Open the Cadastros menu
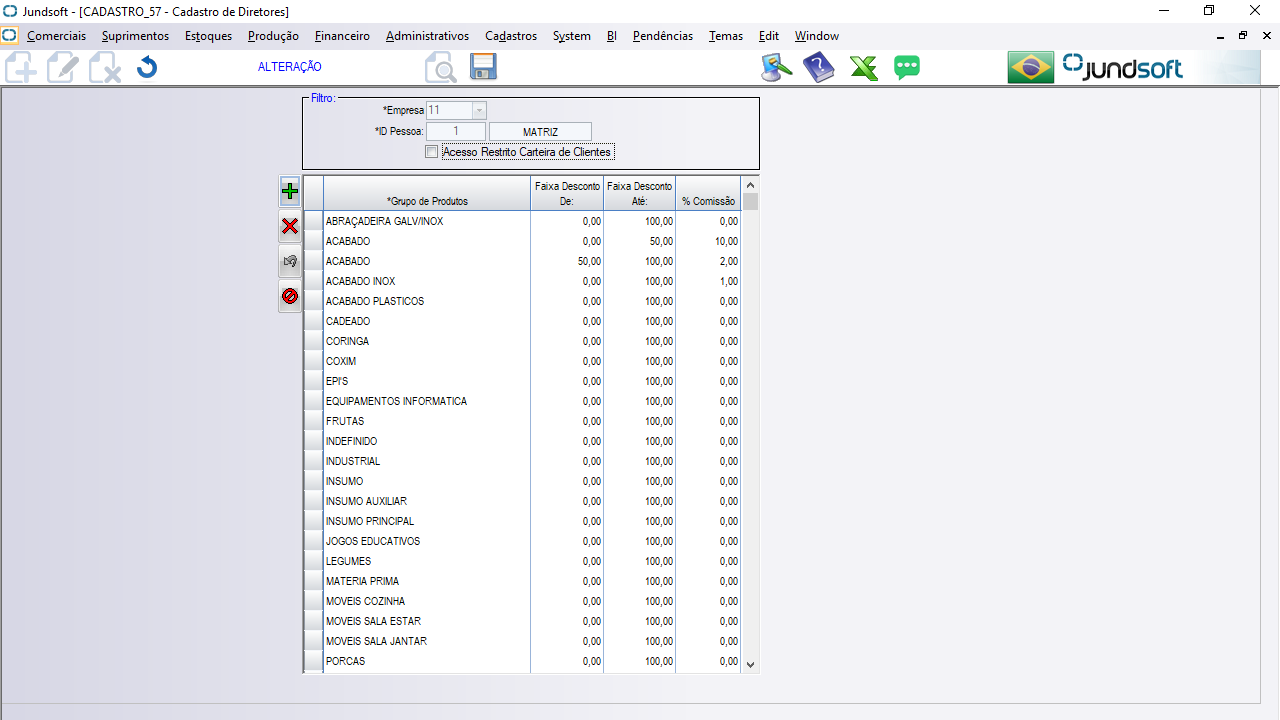Image resolution: width=1280 pixels, height=720 pixels. pyautogui.click(x=511, y=35)
